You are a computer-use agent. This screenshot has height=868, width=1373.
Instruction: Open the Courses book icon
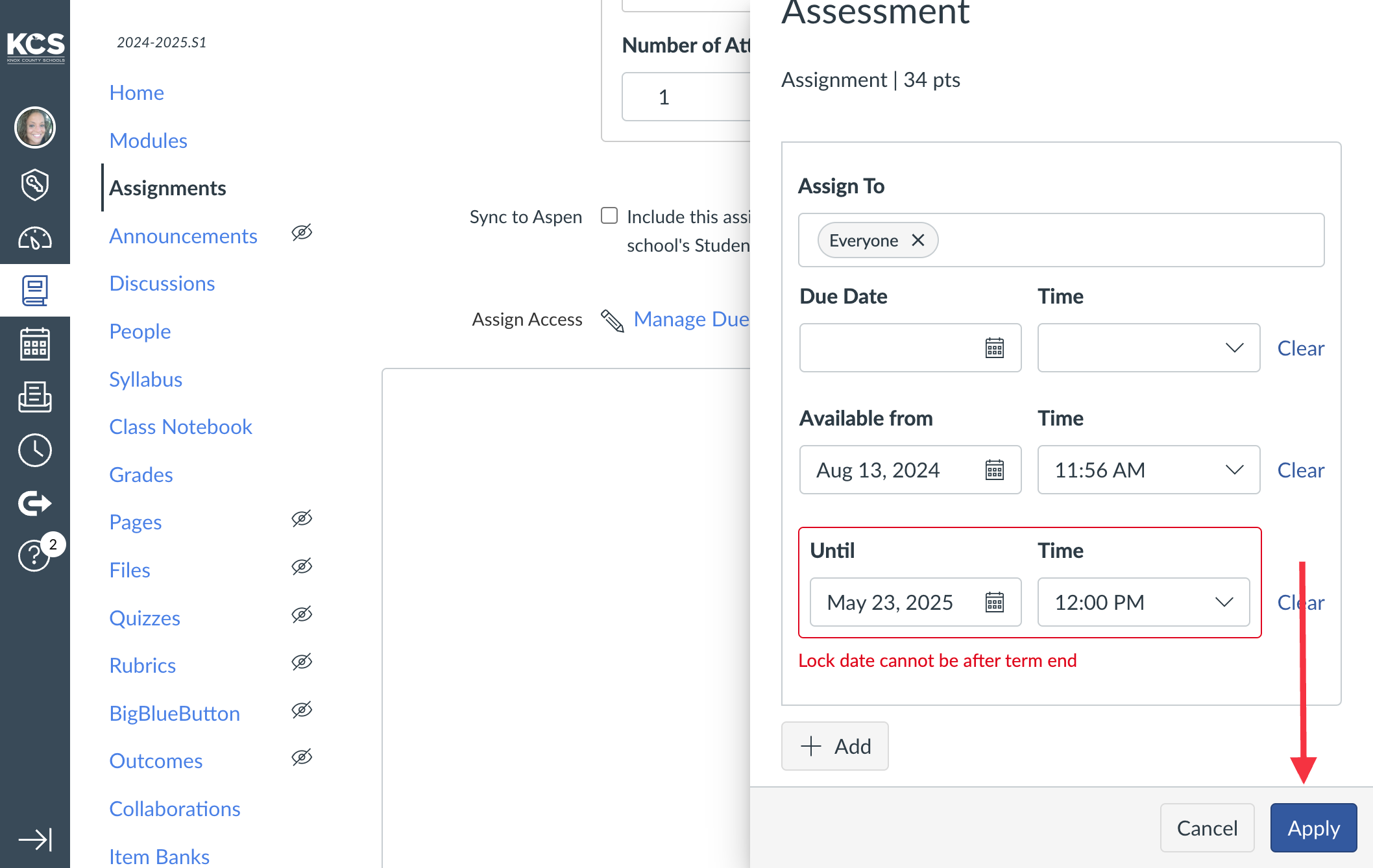click(35, 291)
